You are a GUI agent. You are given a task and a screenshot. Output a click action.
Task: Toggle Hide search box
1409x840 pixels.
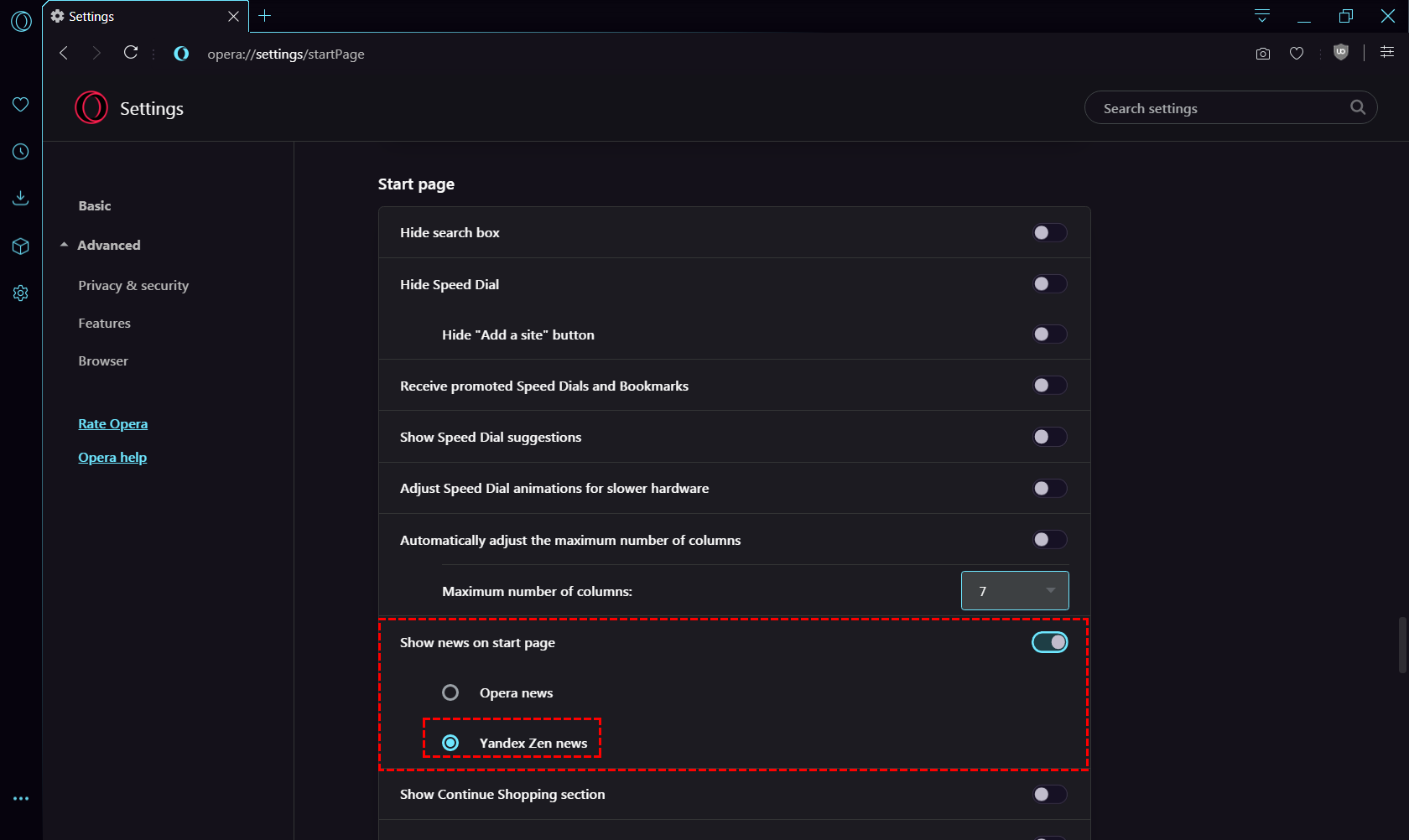(1049, 232)
